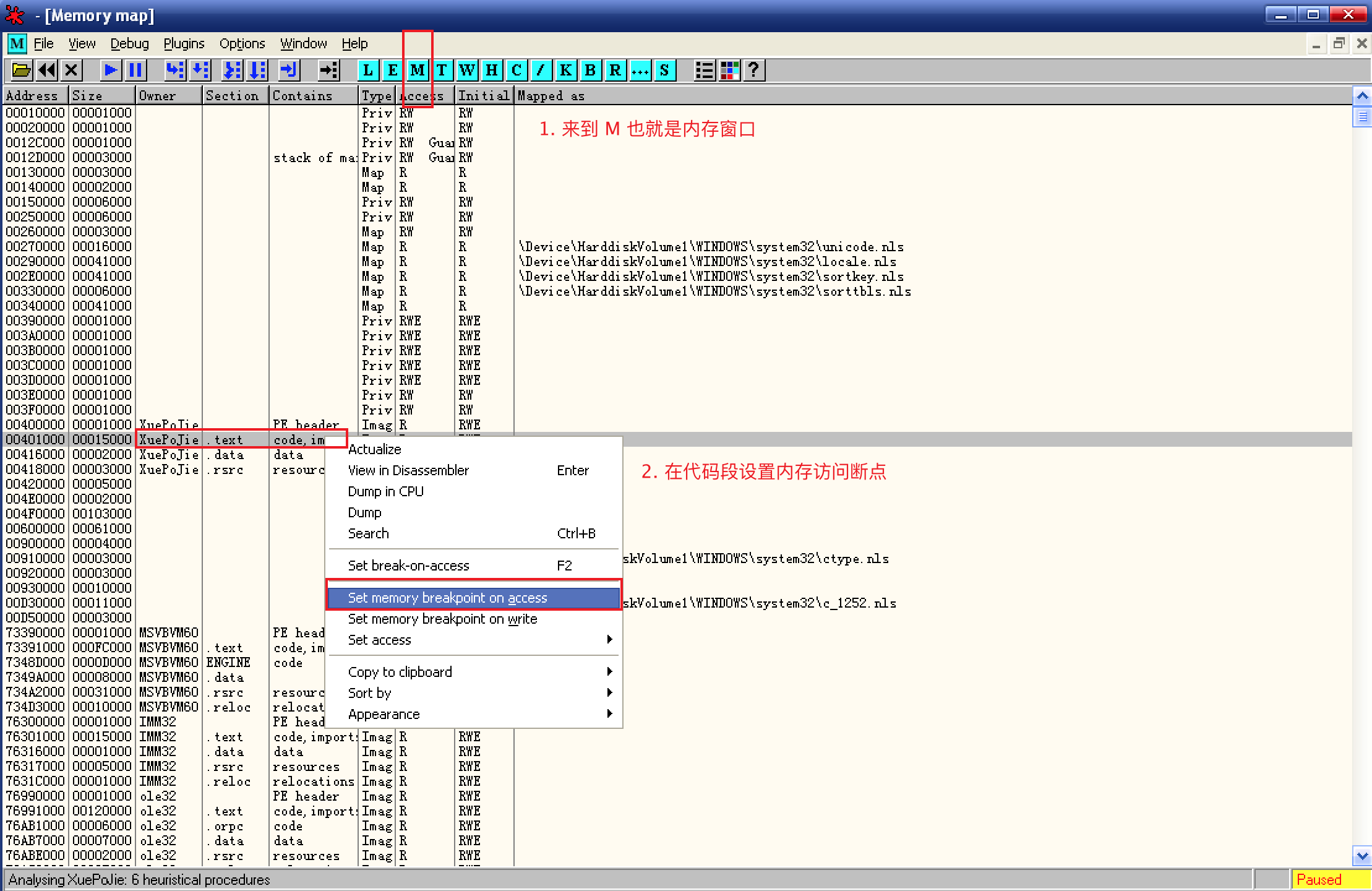Open the Call stack K icon

click(565, 71)
